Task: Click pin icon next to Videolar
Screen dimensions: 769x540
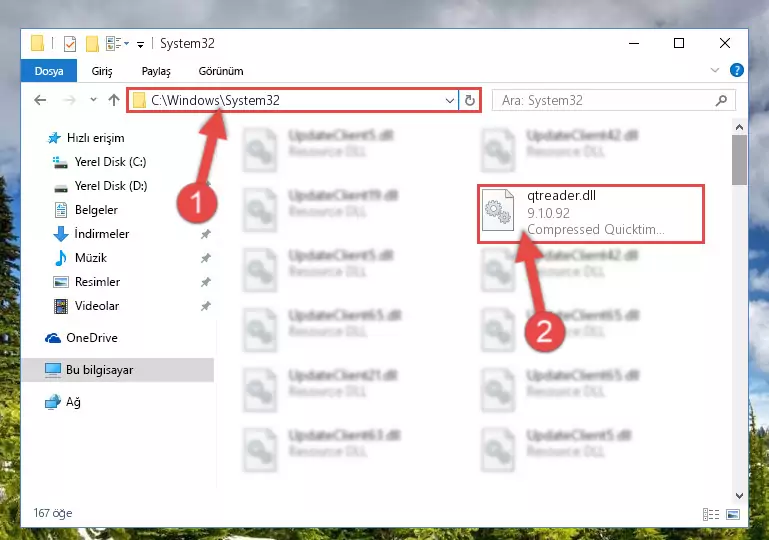Action: click(205, 306)
